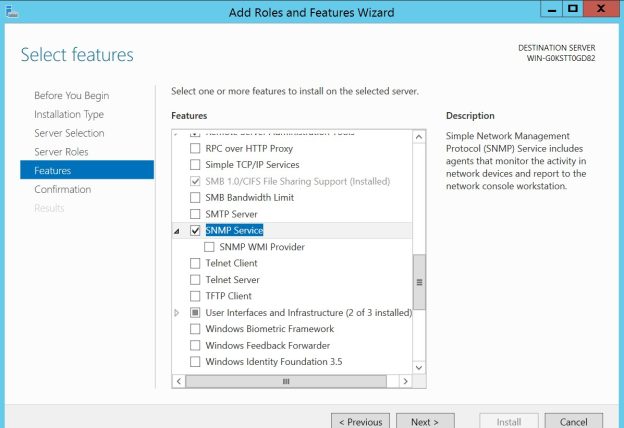624x428 pixels.
Task: Tick the TFTP Client checkbox
Action: tap(195, 296)
